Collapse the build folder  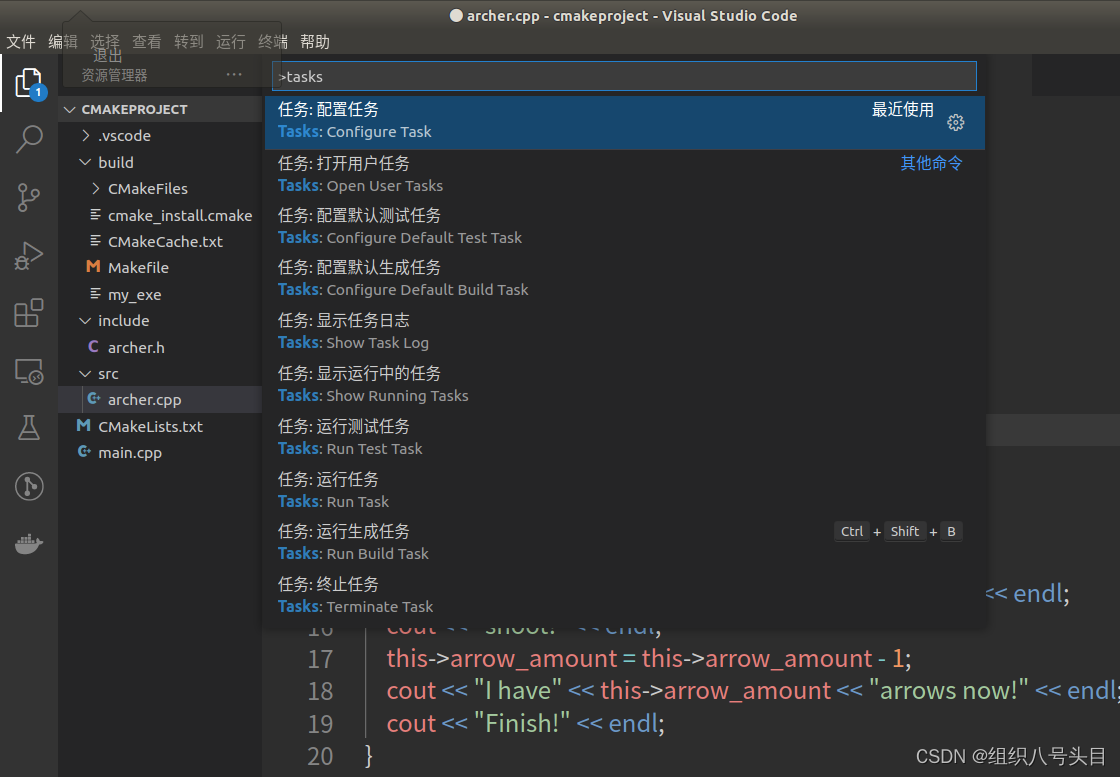[85, 162]
